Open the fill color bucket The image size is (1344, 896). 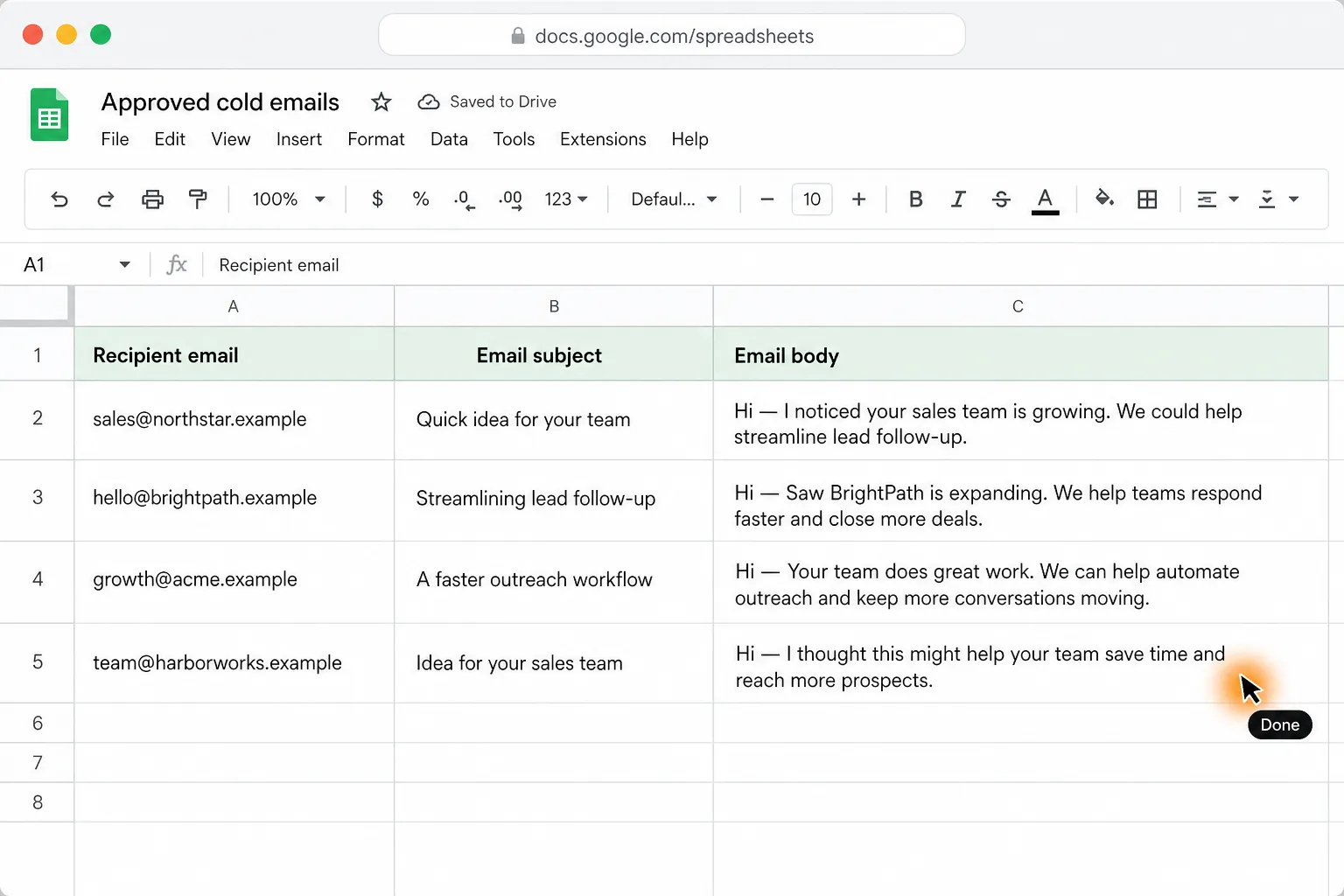tap(1104, 199)
